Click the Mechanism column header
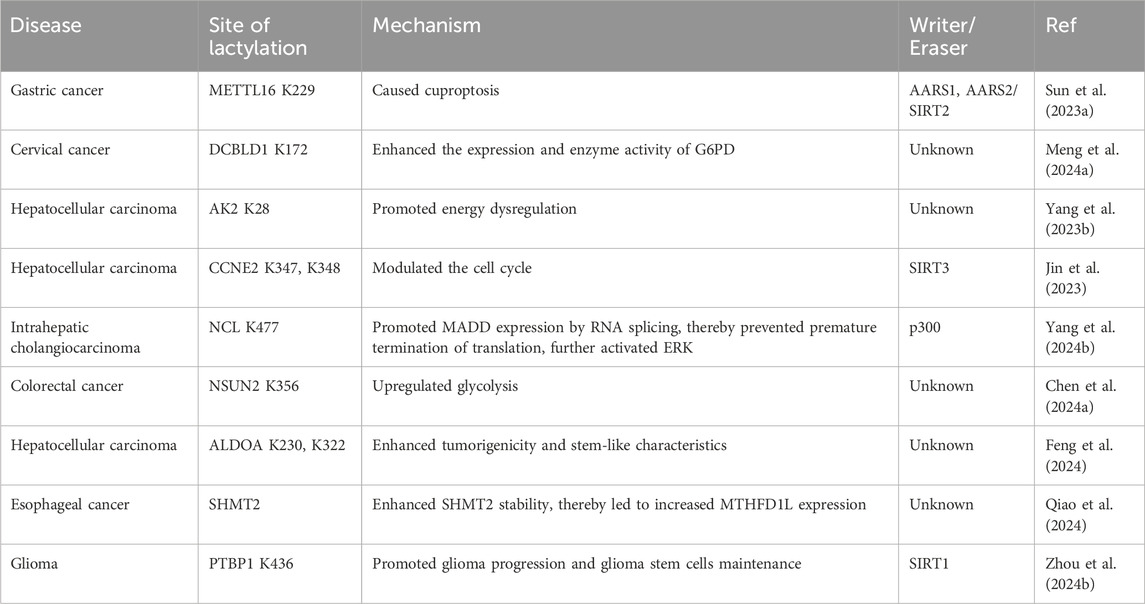Viewport: 1145px width, 604px height. (x=426, y=26)
